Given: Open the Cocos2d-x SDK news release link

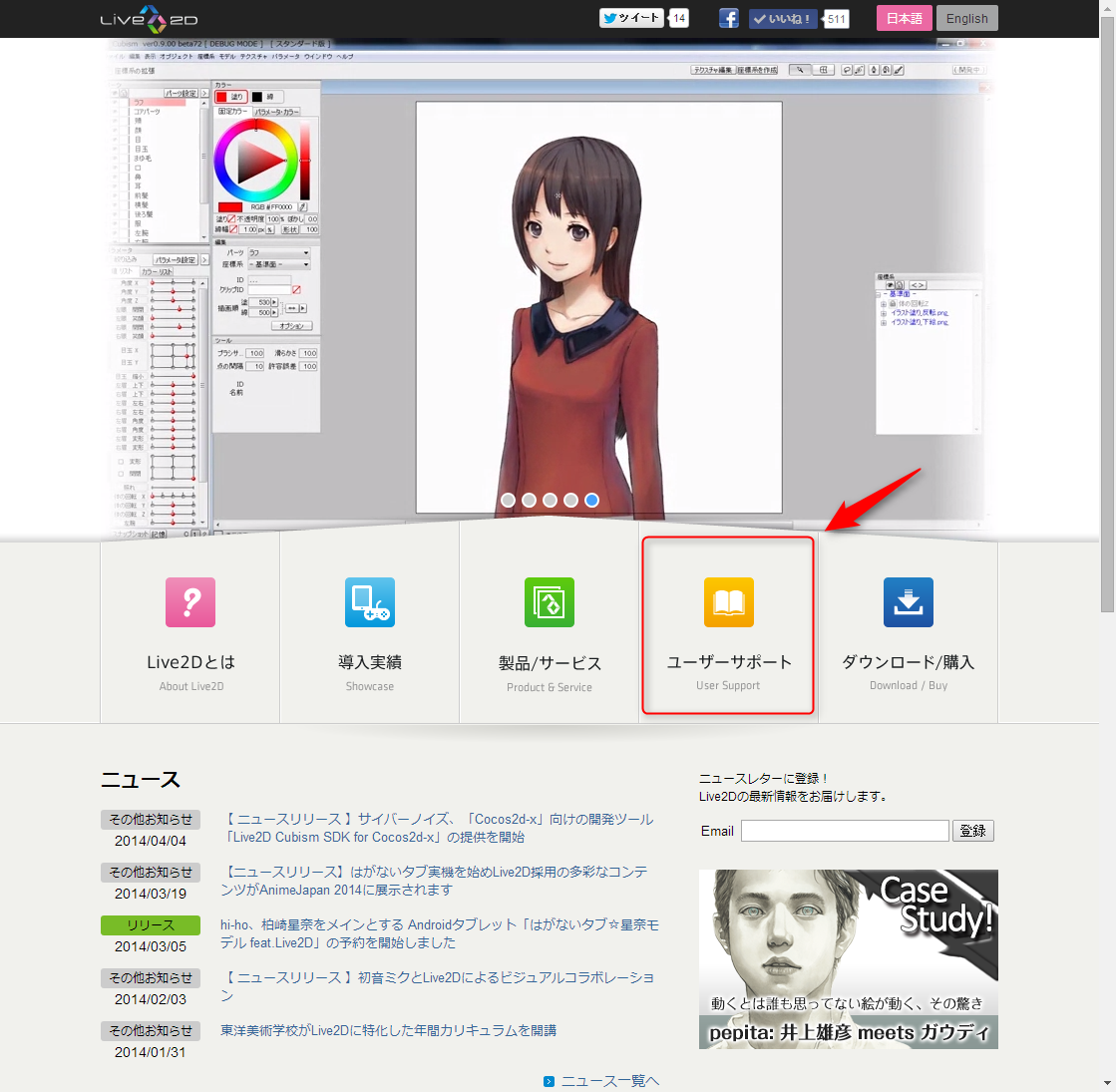Looking at the screenshot, I should pyautogui.click(x=437, y=828).
